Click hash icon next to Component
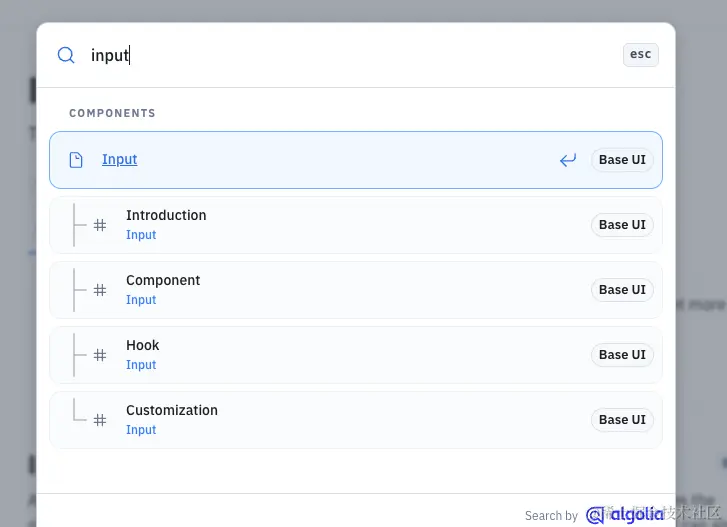Screen dimensions: 727x527 click(x=100, y=290)
